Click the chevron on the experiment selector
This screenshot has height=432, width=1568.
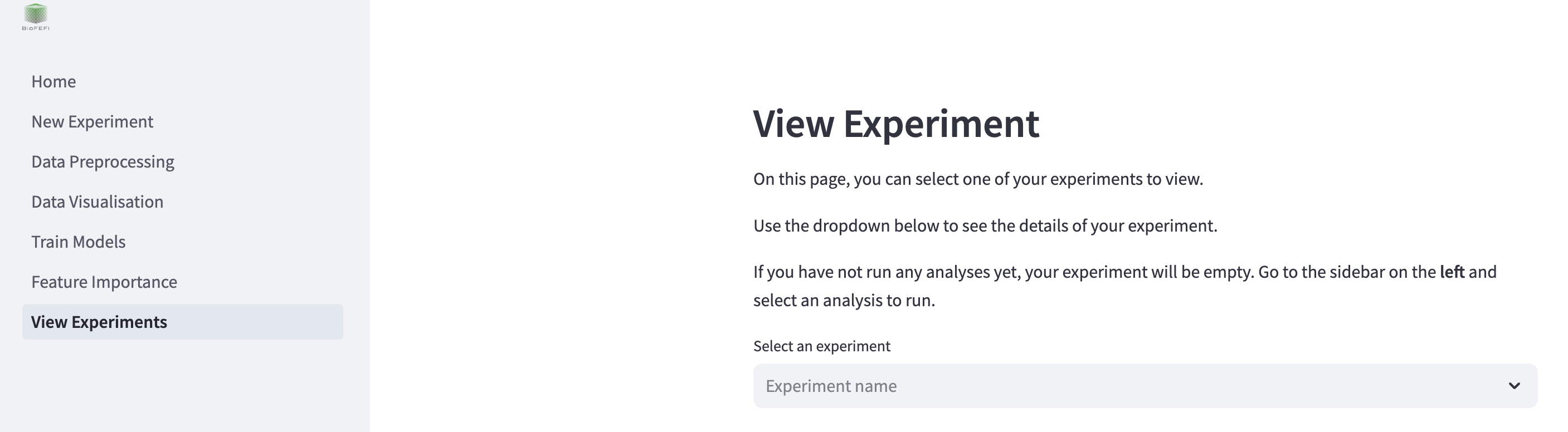(x=1513, y=386)
